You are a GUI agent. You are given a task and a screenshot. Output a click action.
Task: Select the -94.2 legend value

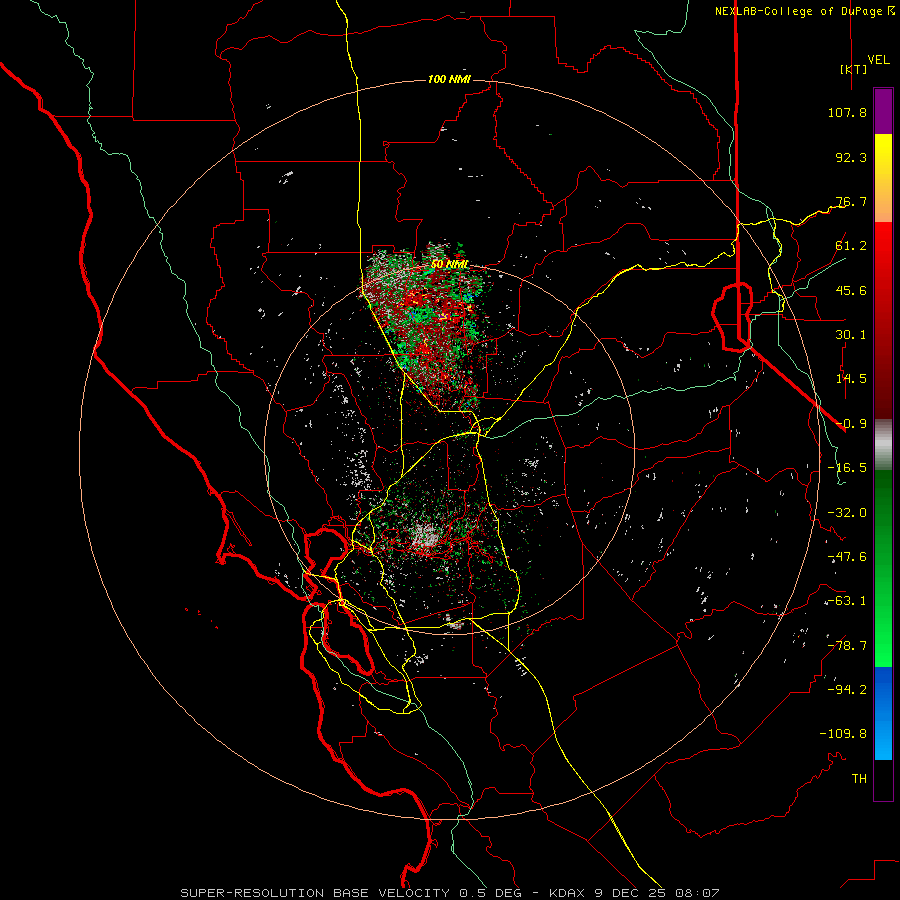click(847, 689)
